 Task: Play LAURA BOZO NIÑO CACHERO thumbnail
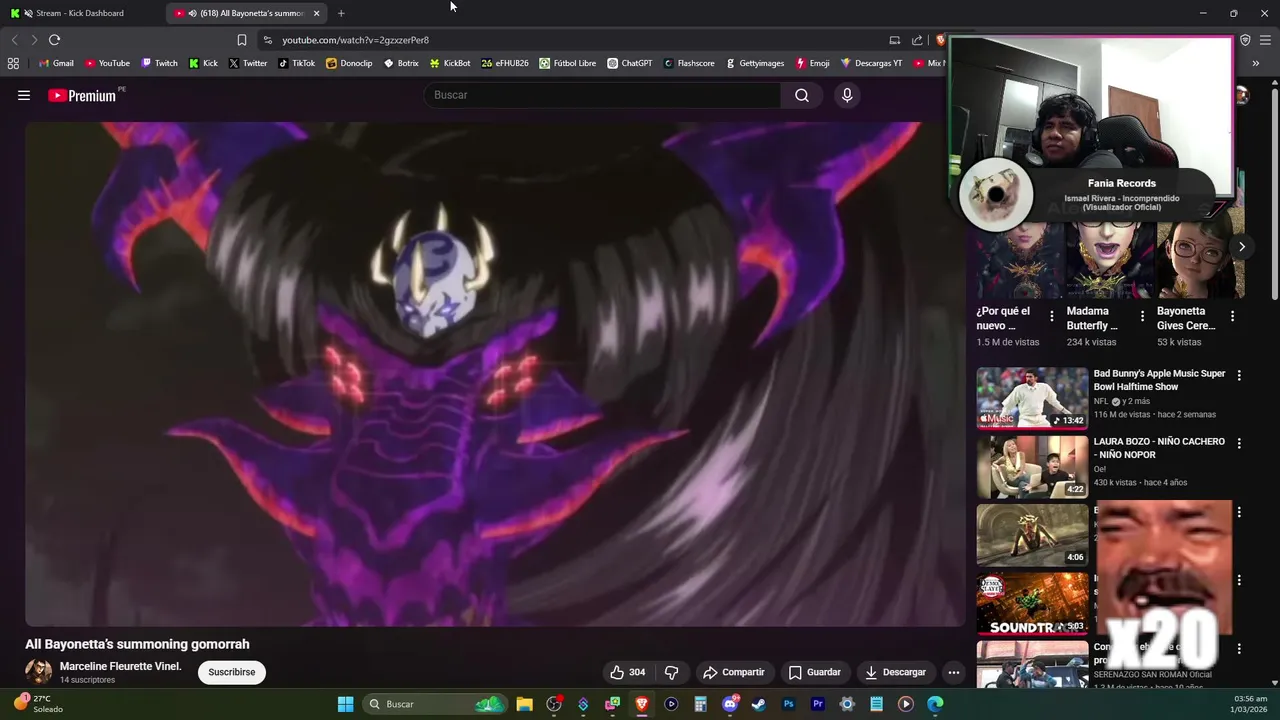click(1032, 467)
